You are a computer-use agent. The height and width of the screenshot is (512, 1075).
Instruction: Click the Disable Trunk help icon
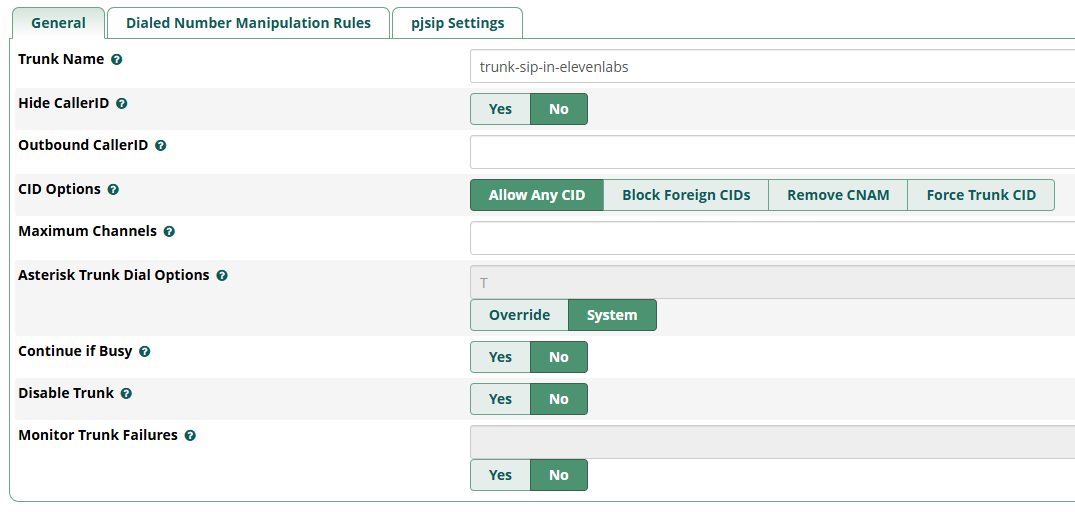pyautogui.click(x=126, y=394)
